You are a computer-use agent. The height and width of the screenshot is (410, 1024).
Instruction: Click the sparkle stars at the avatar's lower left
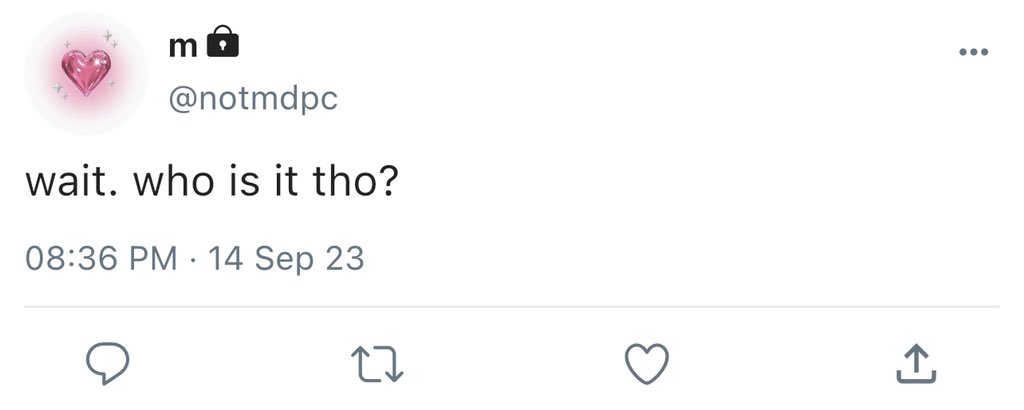[x=58, y=91]
